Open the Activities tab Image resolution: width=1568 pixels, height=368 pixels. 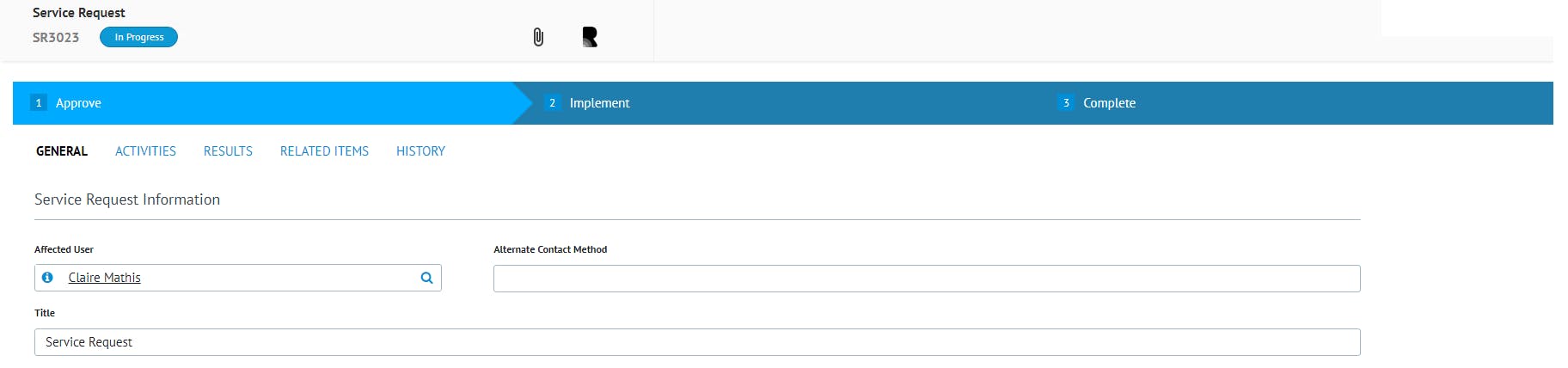(x=145, y=151)
